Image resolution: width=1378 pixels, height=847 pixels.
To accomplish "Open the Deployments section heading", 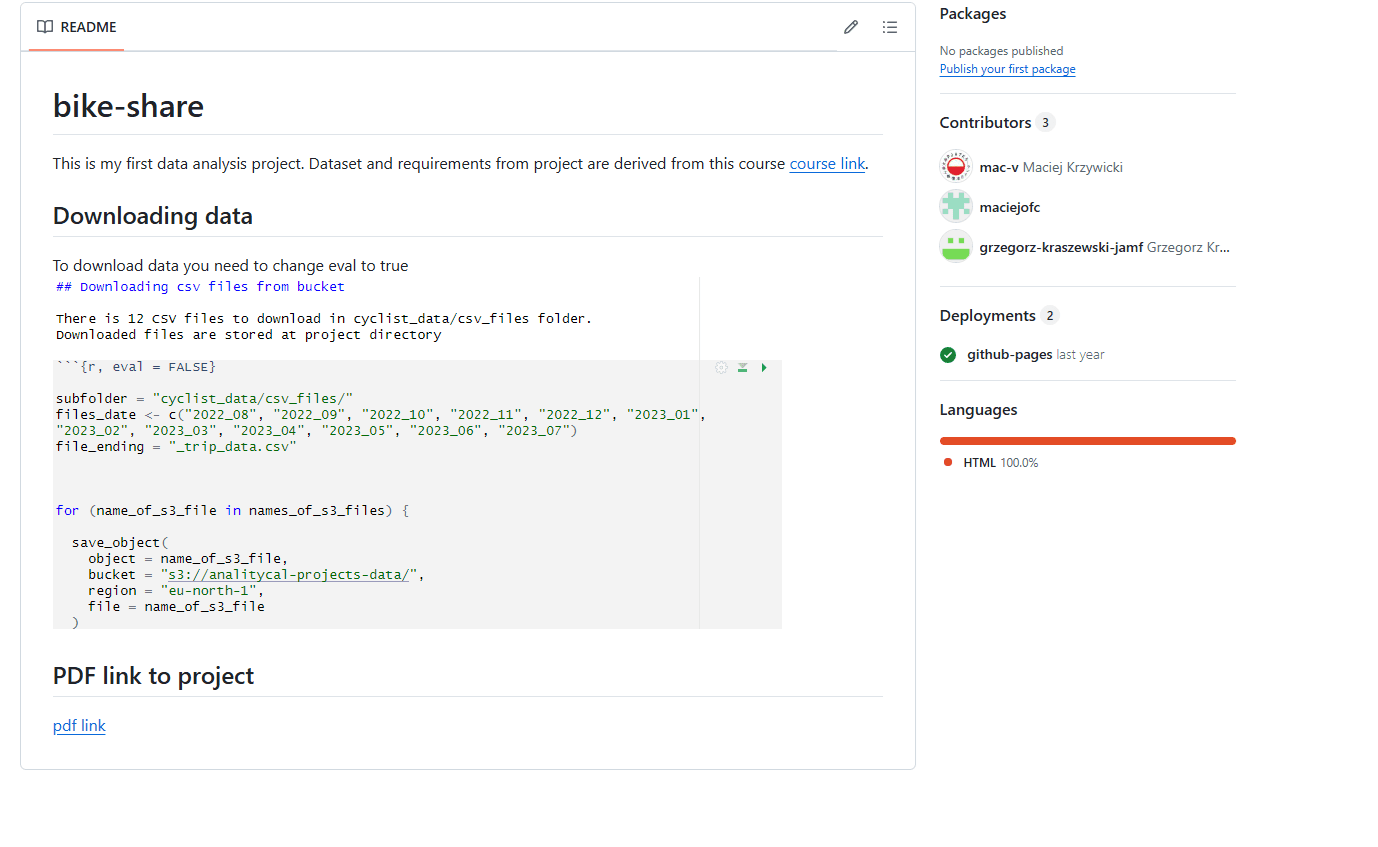I will click(987, 316).
